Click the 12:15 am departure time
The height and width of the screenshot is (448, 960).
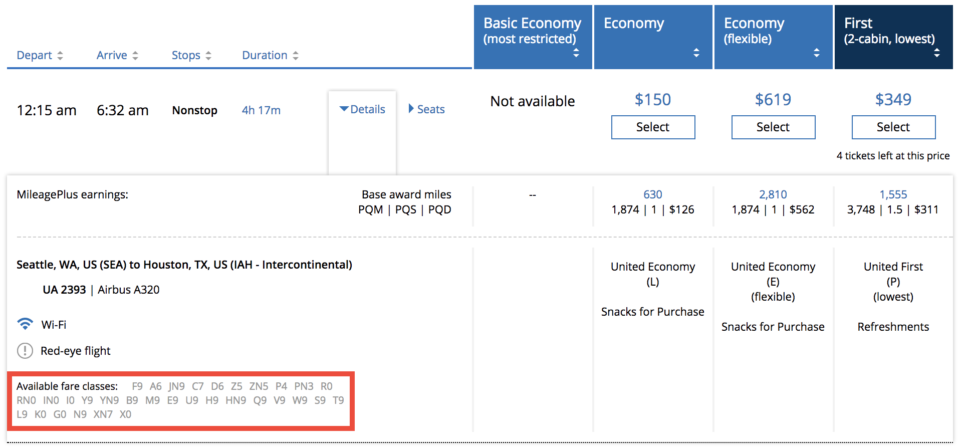click(x=47, y=111)
